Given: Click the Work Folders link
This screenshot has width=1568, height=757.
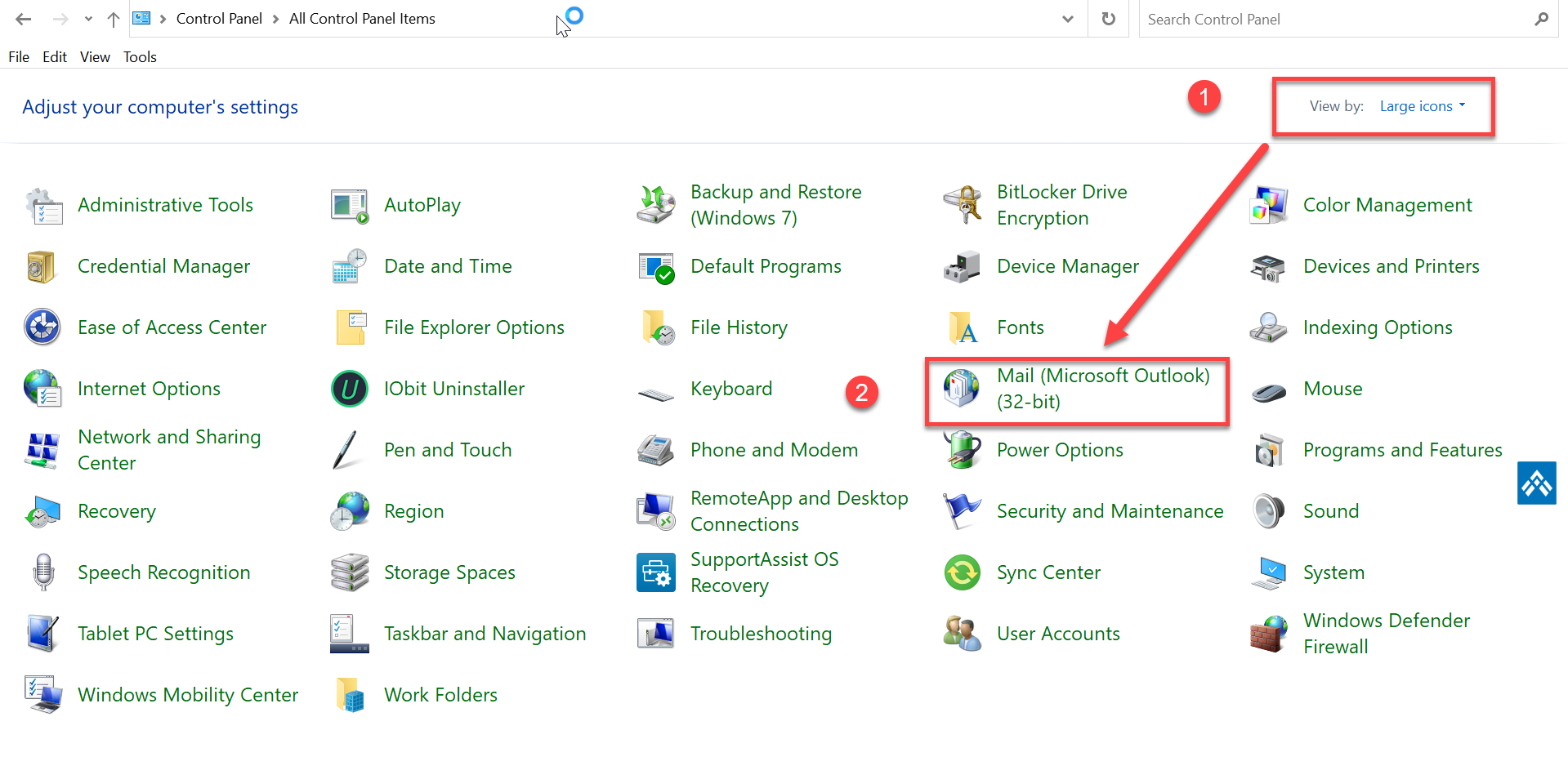Looking at the screenshot, I should pyautogui.click(x=441, y=695).
